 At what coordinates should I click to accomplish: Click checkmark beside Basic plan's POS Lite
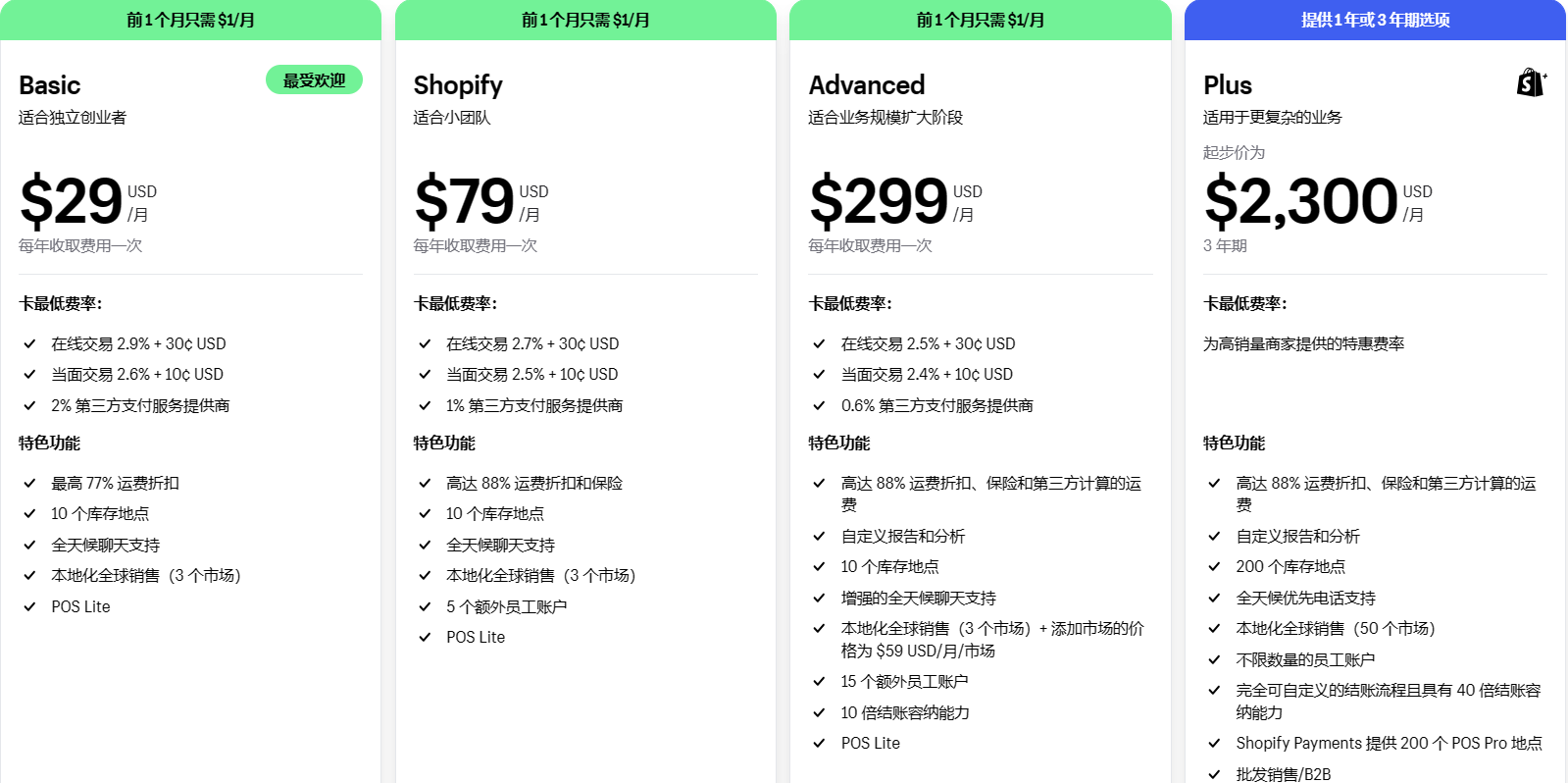click(30, 606)
